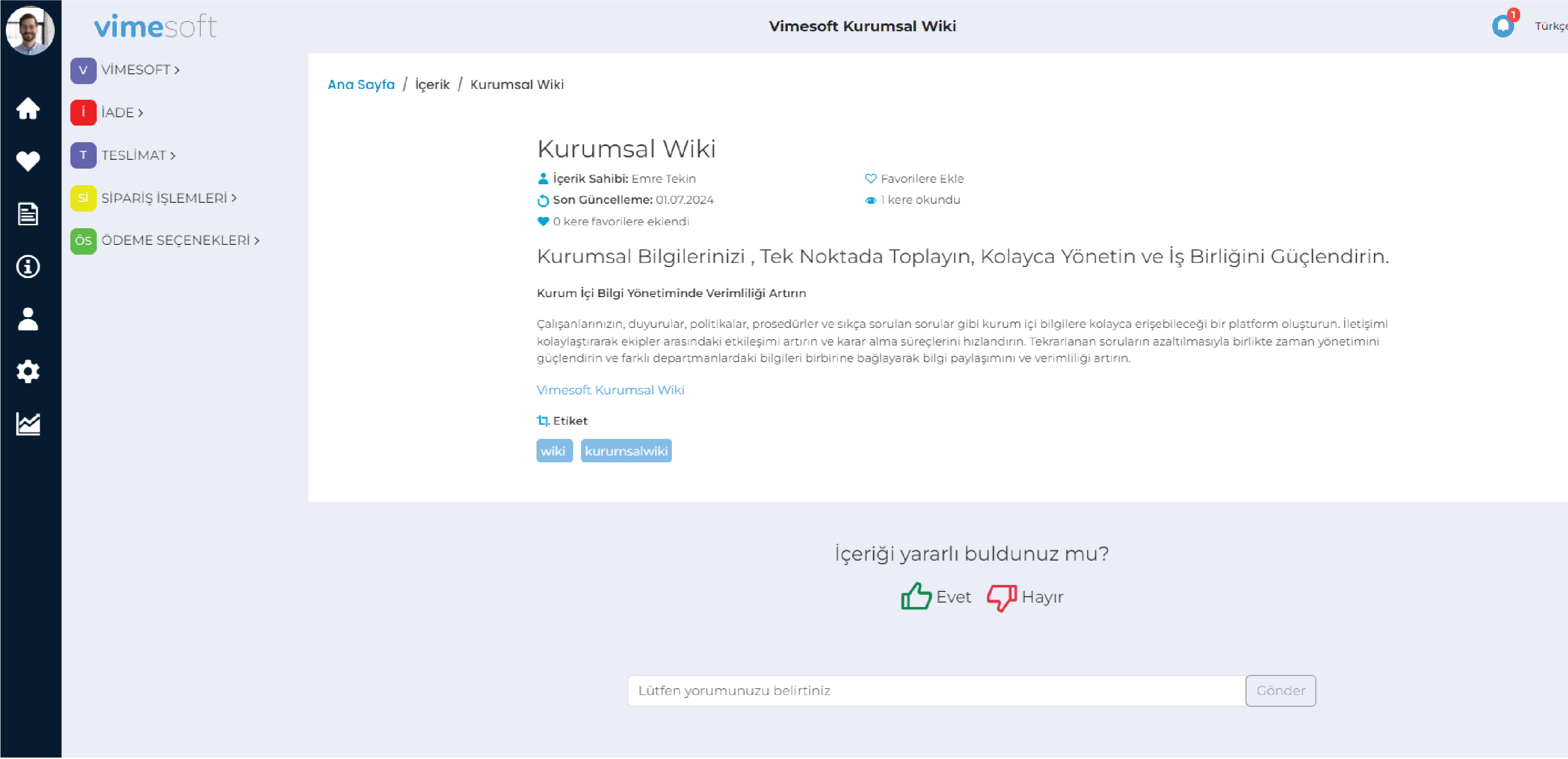Click the content owner person icon
The image size is (1568, 759).
[543, 178]
